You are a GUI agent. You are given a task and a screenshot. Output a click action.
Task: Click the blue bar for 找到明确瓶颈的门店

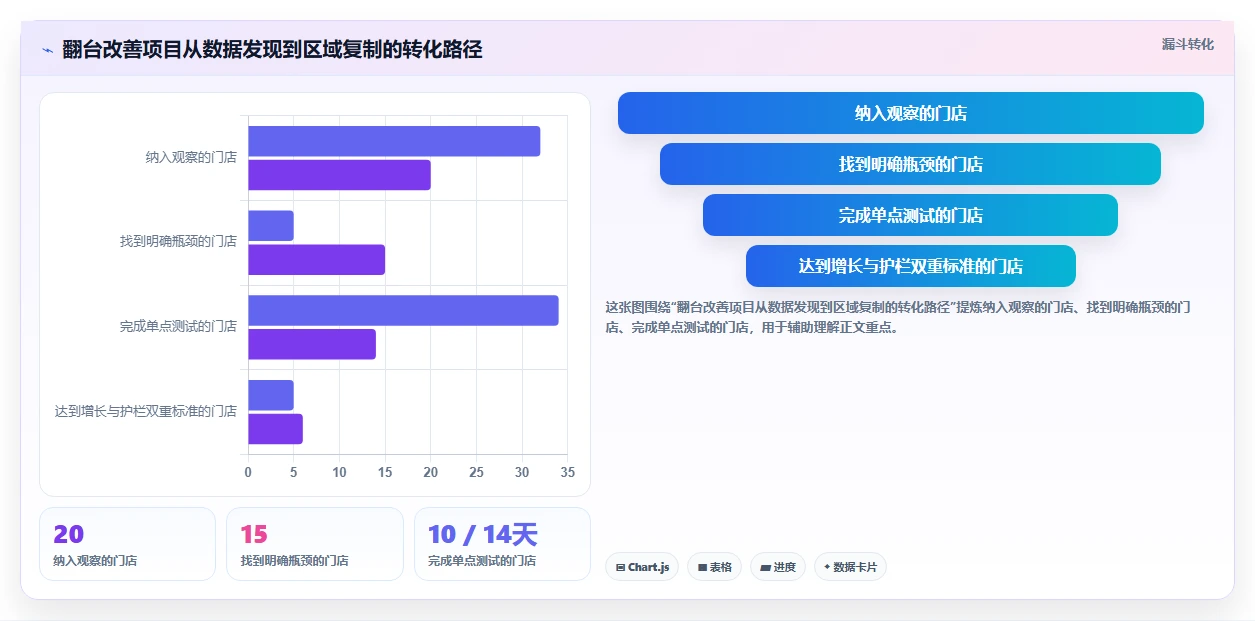271,226
